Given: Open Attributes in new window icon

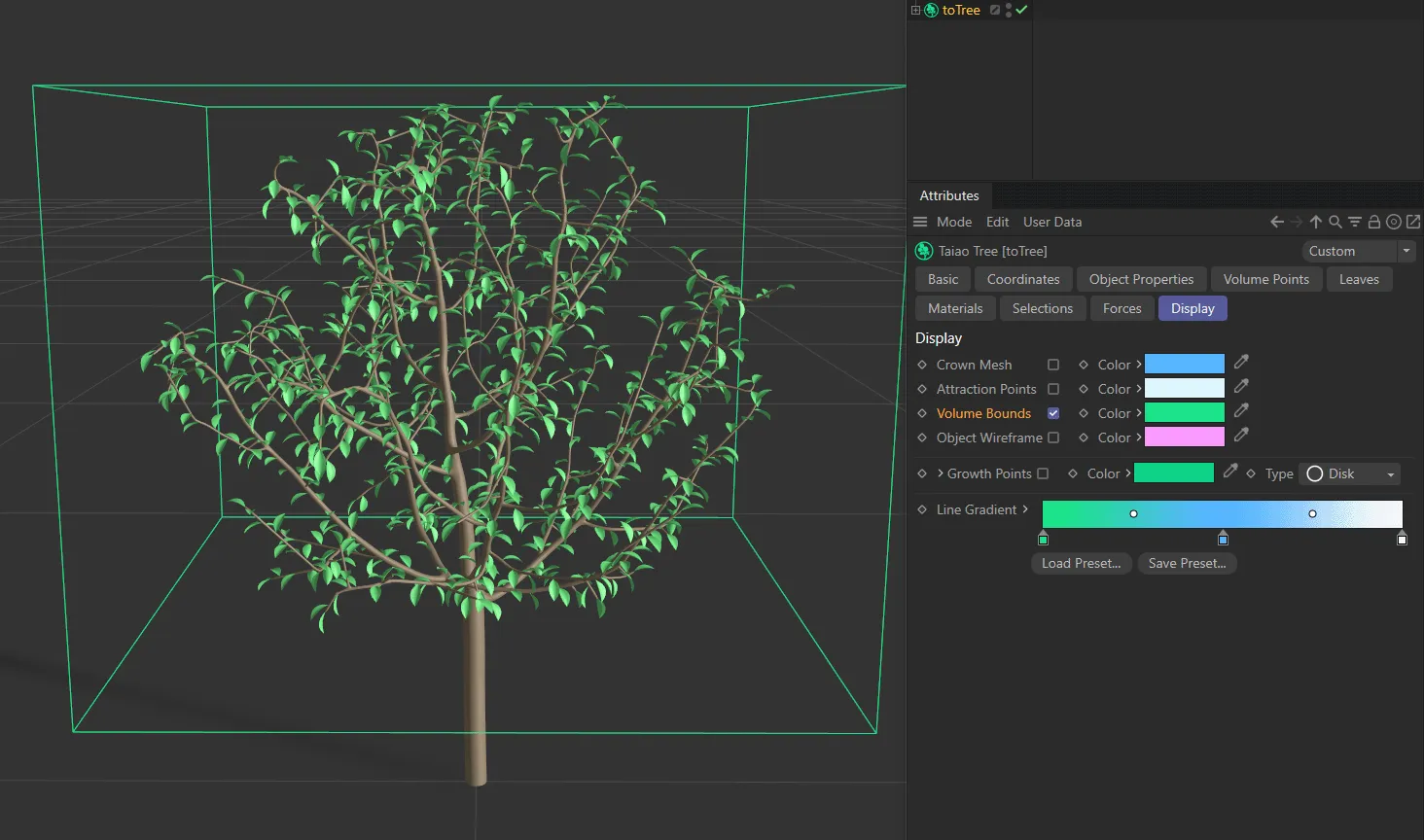Looking at the screenshot, I should 1413,222.
